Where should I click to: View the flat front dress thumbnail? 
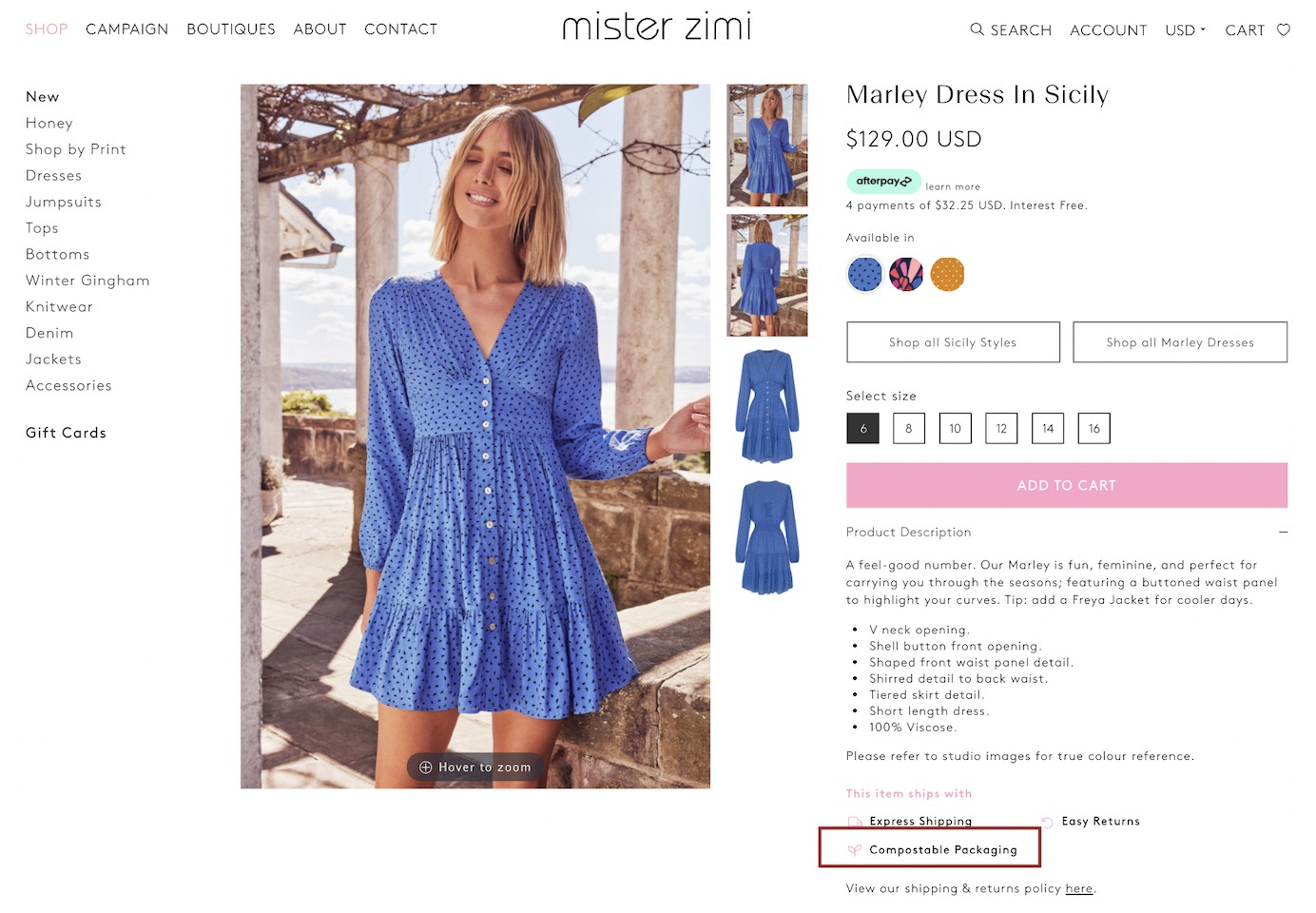point(766,407)
